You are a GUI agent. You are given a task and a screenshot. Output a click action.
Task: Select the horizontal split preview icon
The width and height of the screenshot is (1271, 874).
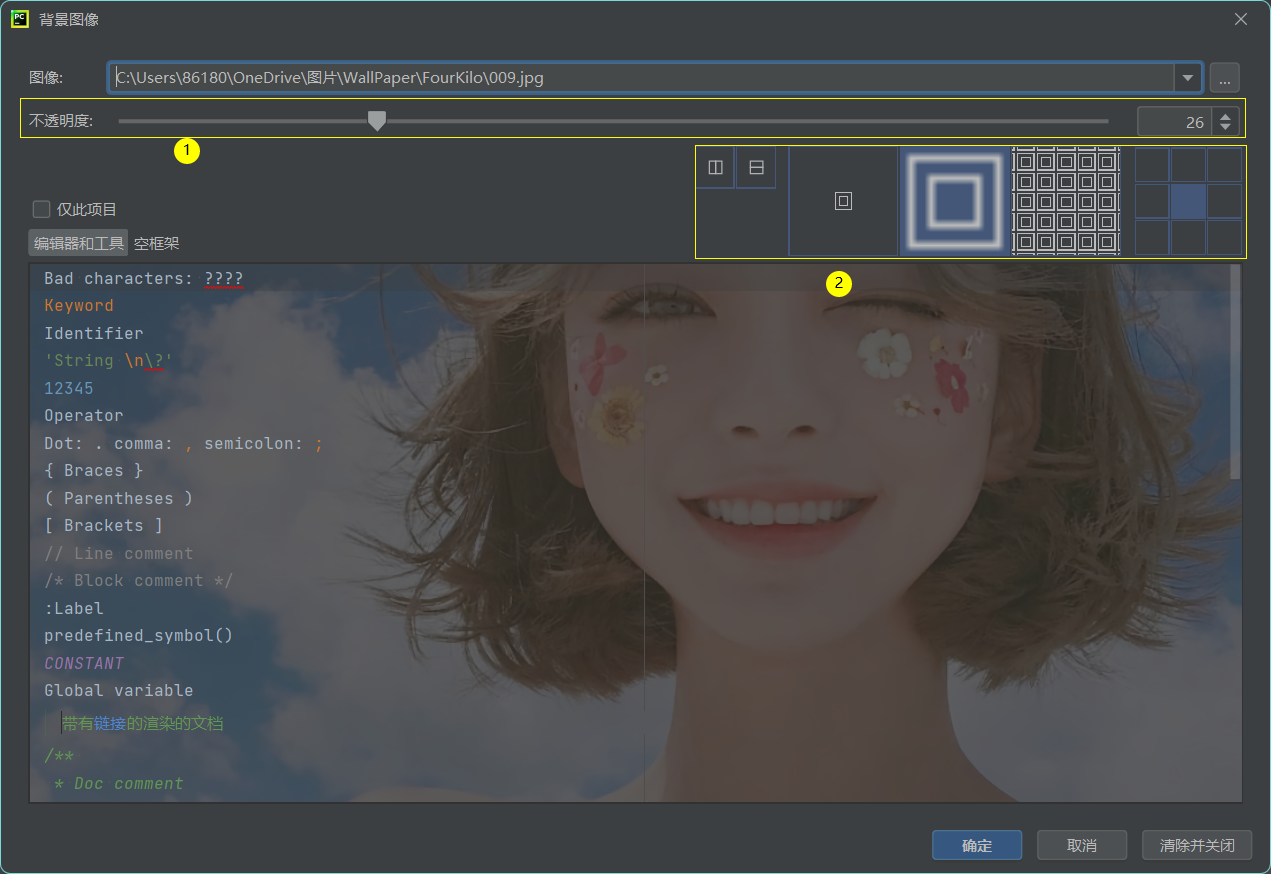(755, 166)
